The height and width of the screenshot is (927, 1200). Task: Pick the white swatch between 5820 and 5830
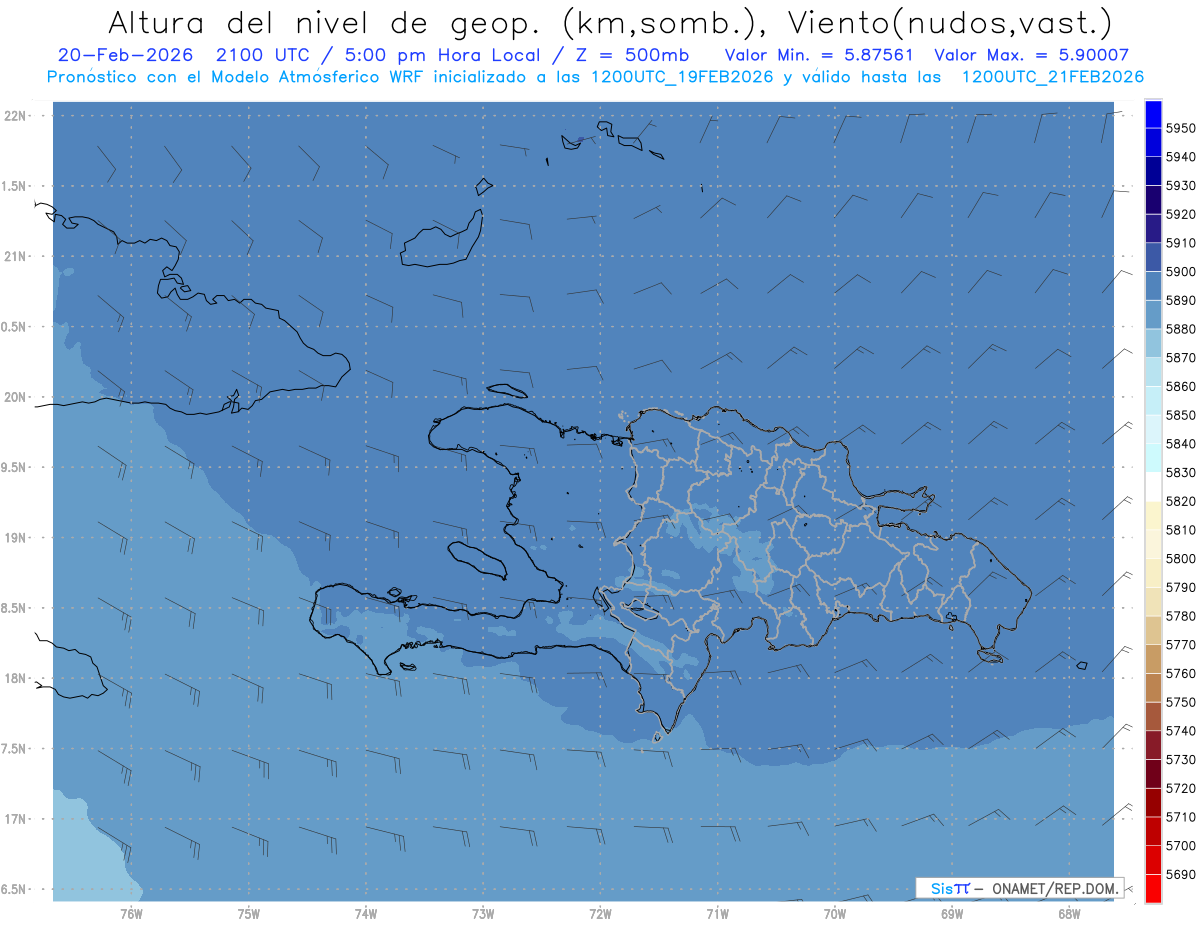pos(1153,487)
